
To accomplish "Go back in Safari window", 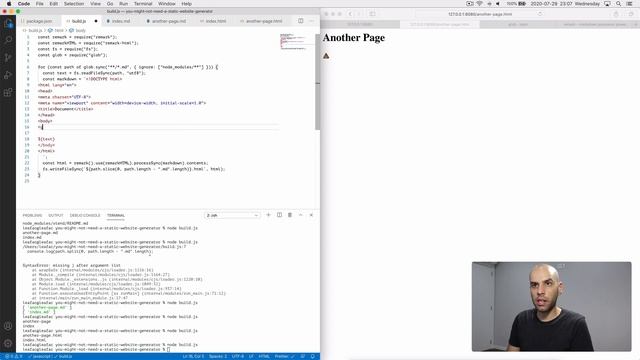I will 350,14.
